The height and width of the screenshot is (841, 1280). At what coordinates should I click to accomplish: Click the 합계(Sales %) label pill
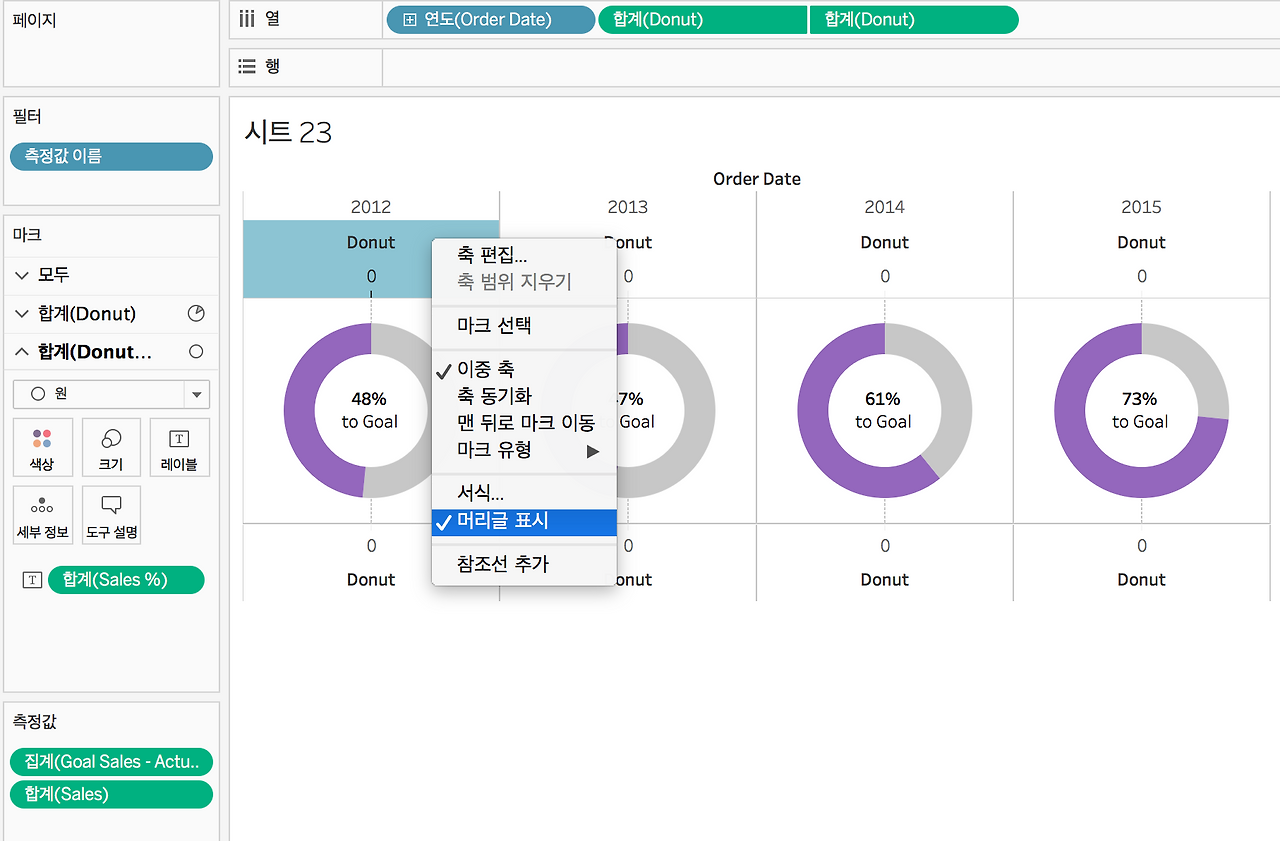pyautogui.click(x=126, y=580)
